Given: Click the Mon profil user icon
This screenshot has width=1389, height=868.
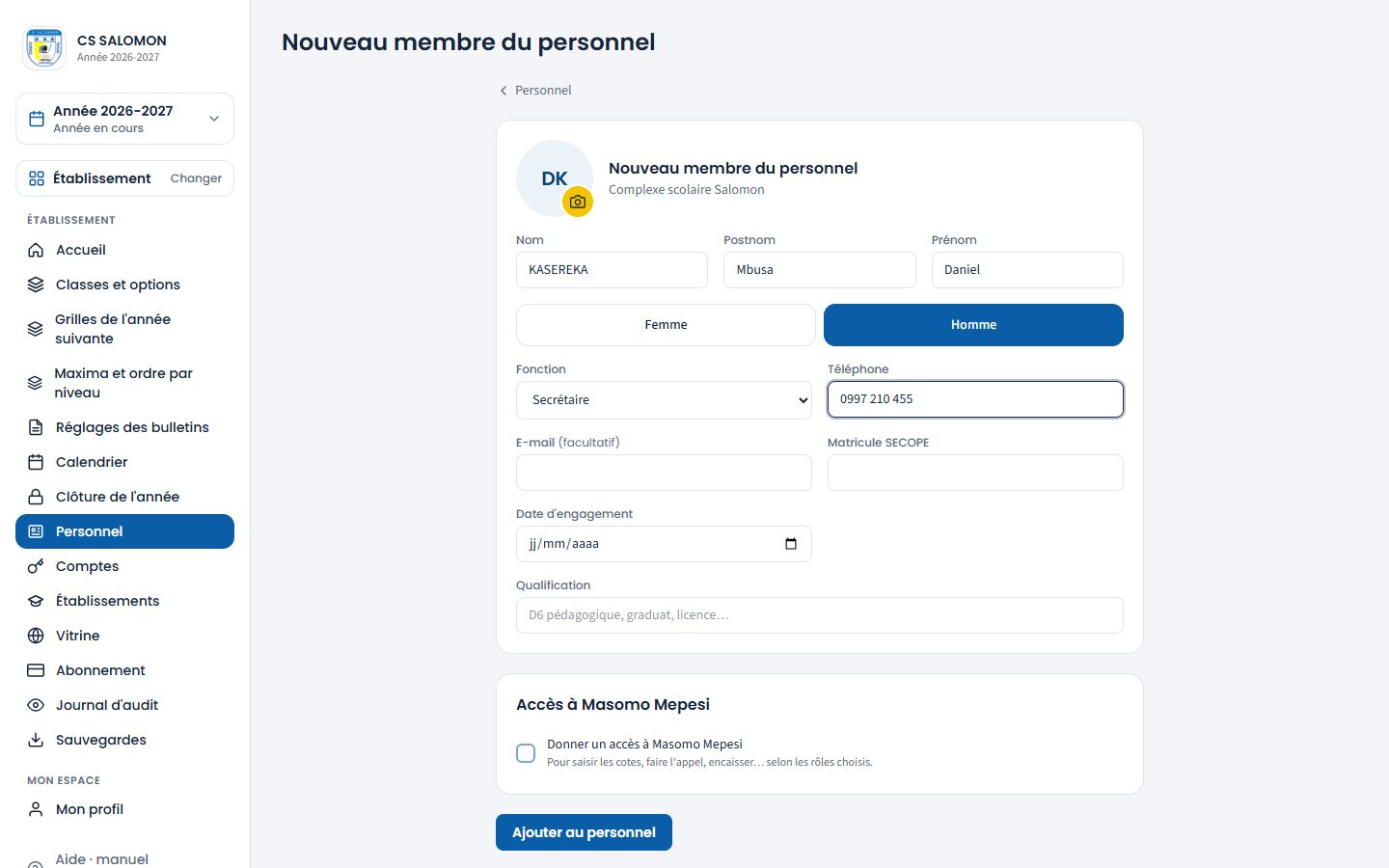Looking at the screenshot, I should tap(36, 809).
